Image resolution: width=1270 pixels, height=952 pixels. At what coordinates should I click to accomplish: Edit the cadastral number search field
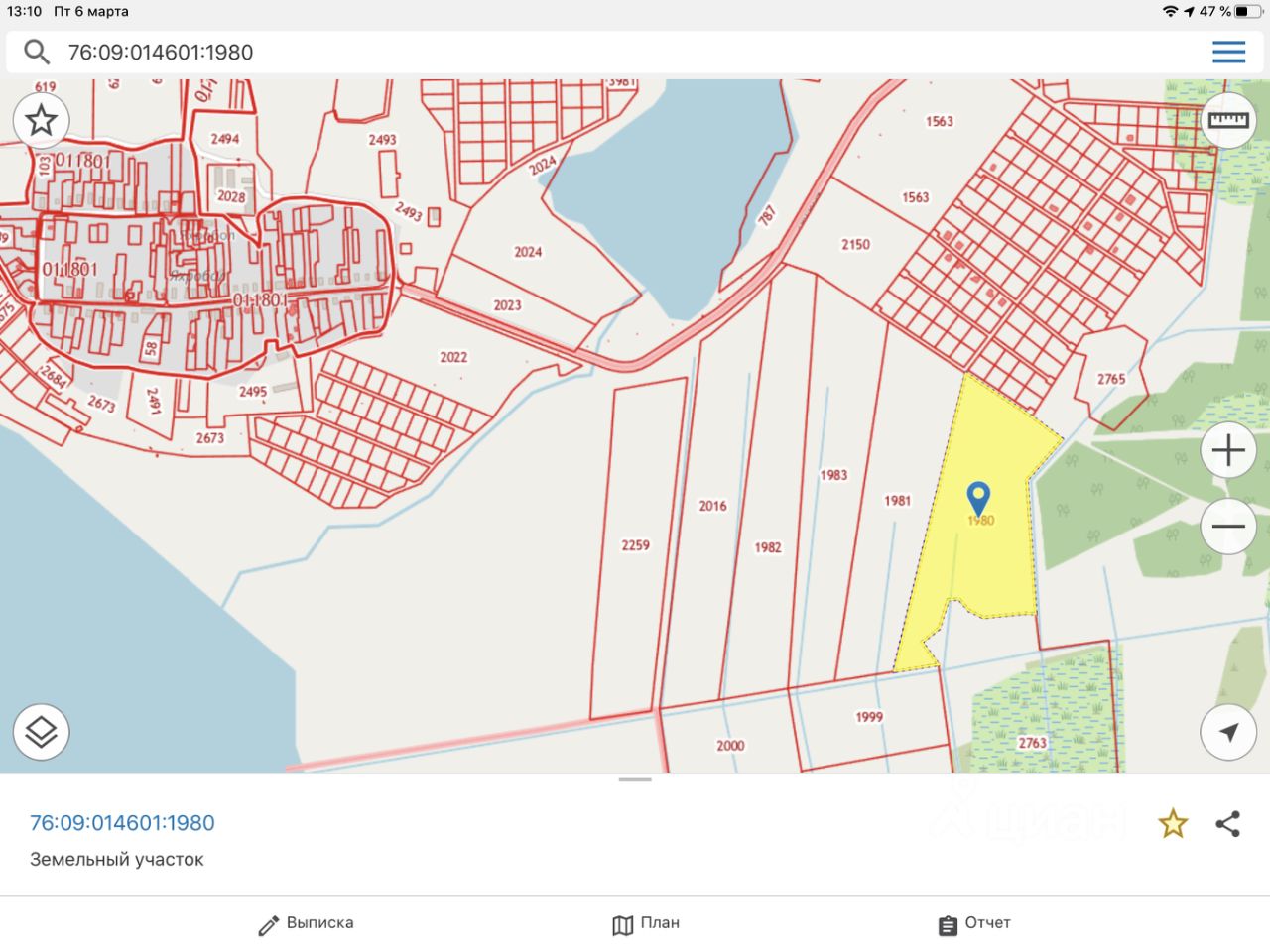(x=595, y=52)
